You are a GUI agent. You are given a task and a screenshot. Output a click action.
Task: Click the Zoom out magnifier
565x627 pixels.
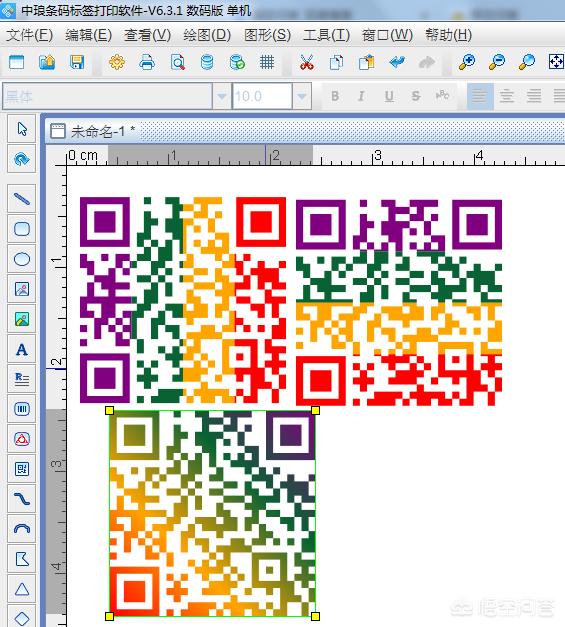pyautogui.click(x=497, y=62)
